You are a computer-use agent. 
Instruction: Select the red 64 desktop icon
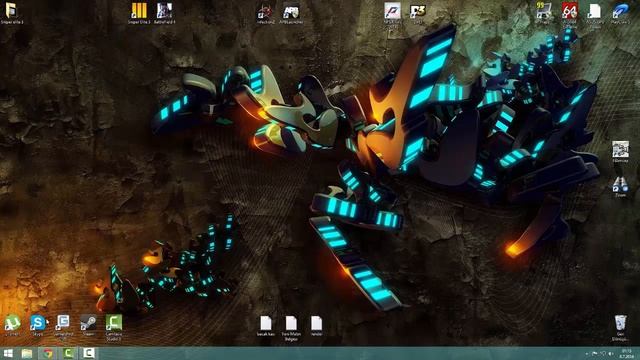coord(569,11)
